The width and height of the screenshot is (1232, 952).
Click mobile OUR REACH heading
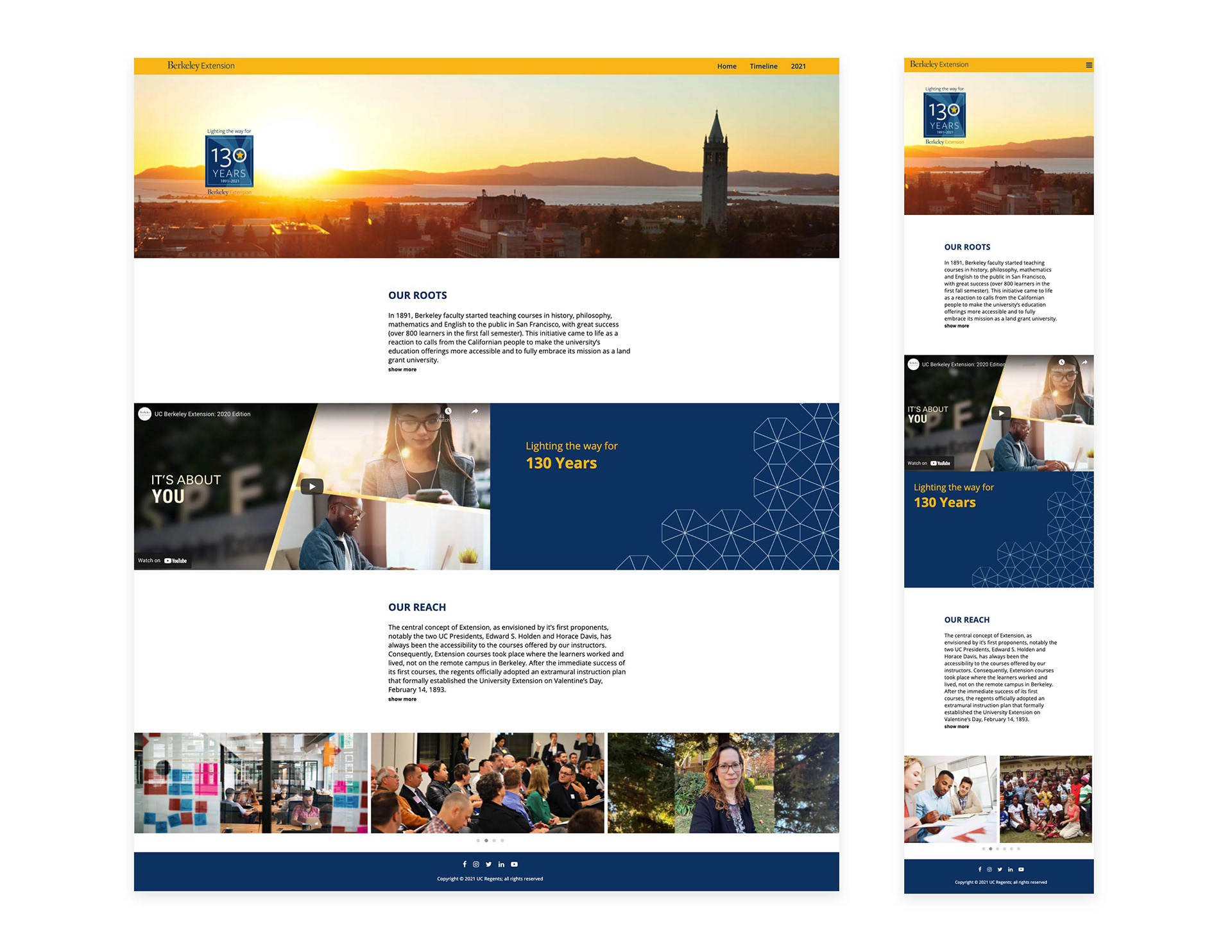click(x=967, y=620)
